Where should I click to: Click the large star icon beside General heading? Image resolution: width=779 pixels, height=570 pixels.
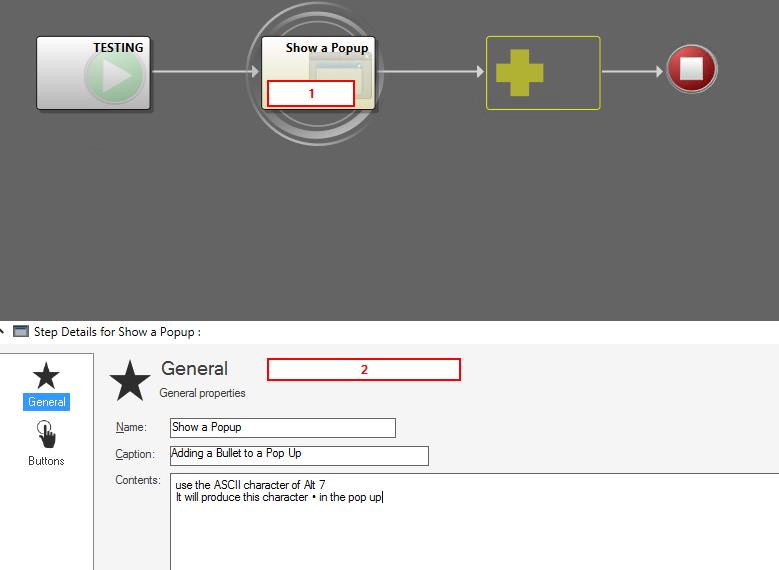click(130, 381)
